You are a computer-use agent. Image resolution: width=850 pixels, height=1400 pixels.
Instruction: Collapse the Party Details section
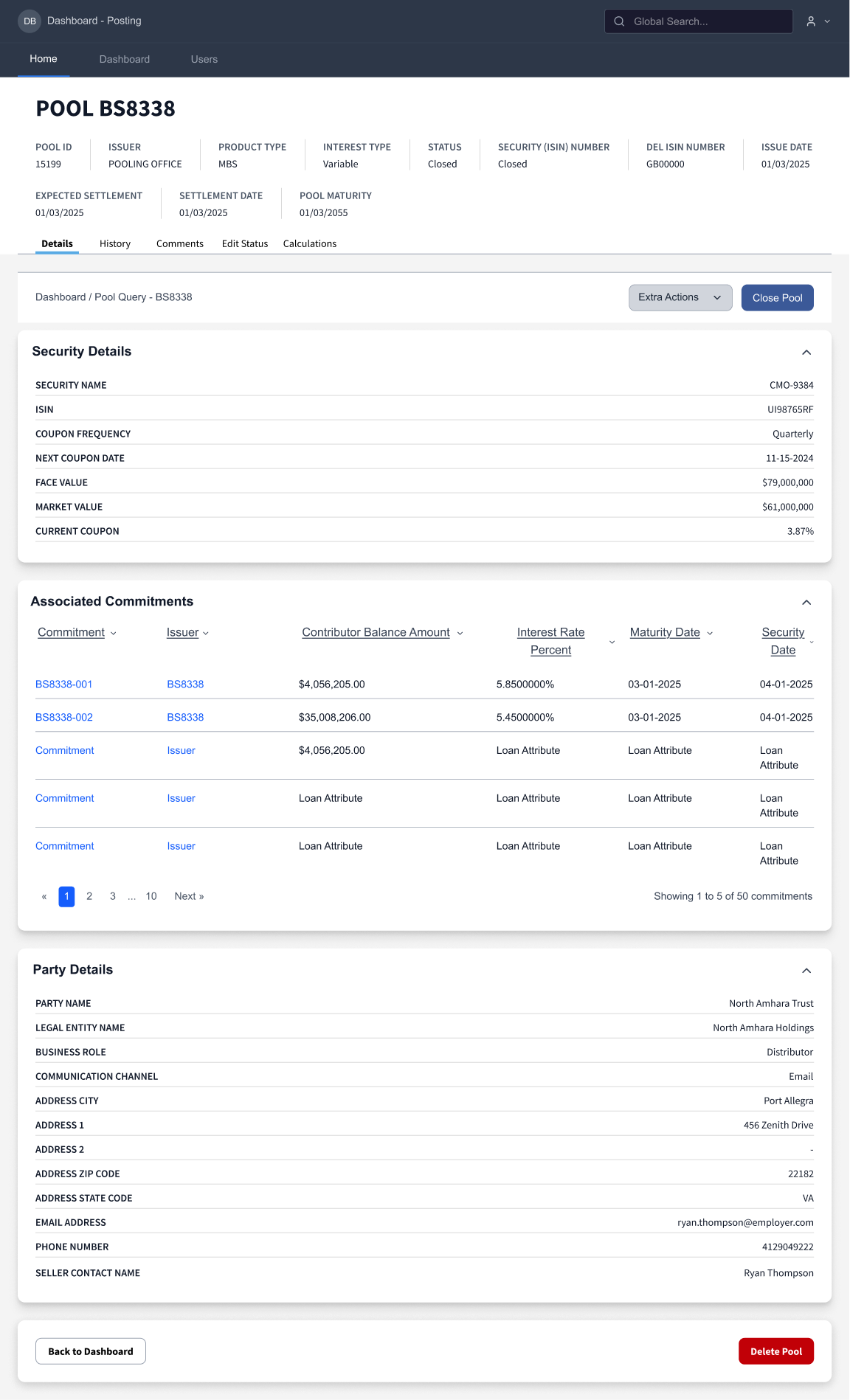(x=806, y=971)
